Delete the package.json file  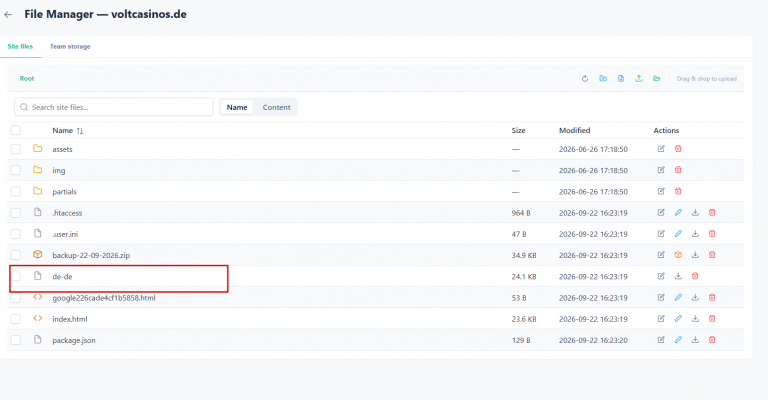pyautogui.click(x=712, y=340)
